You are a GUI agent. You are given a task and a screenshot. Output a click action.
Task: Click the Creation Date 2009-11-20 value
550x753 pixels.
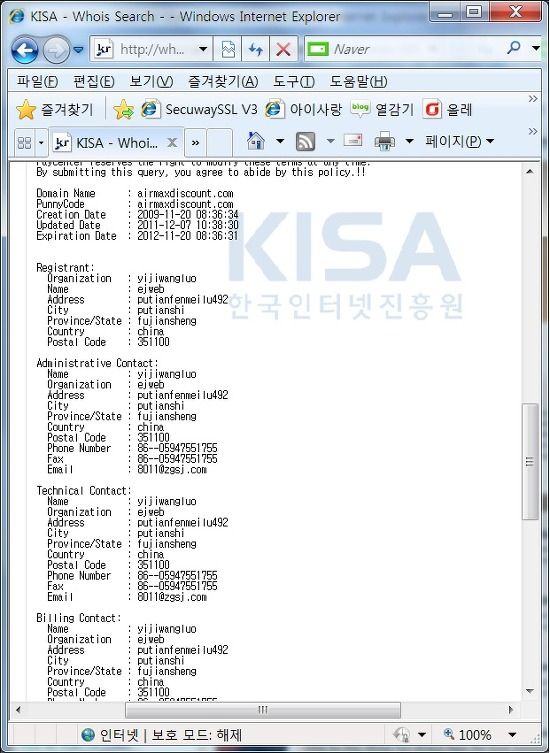[x=187, y=214]
